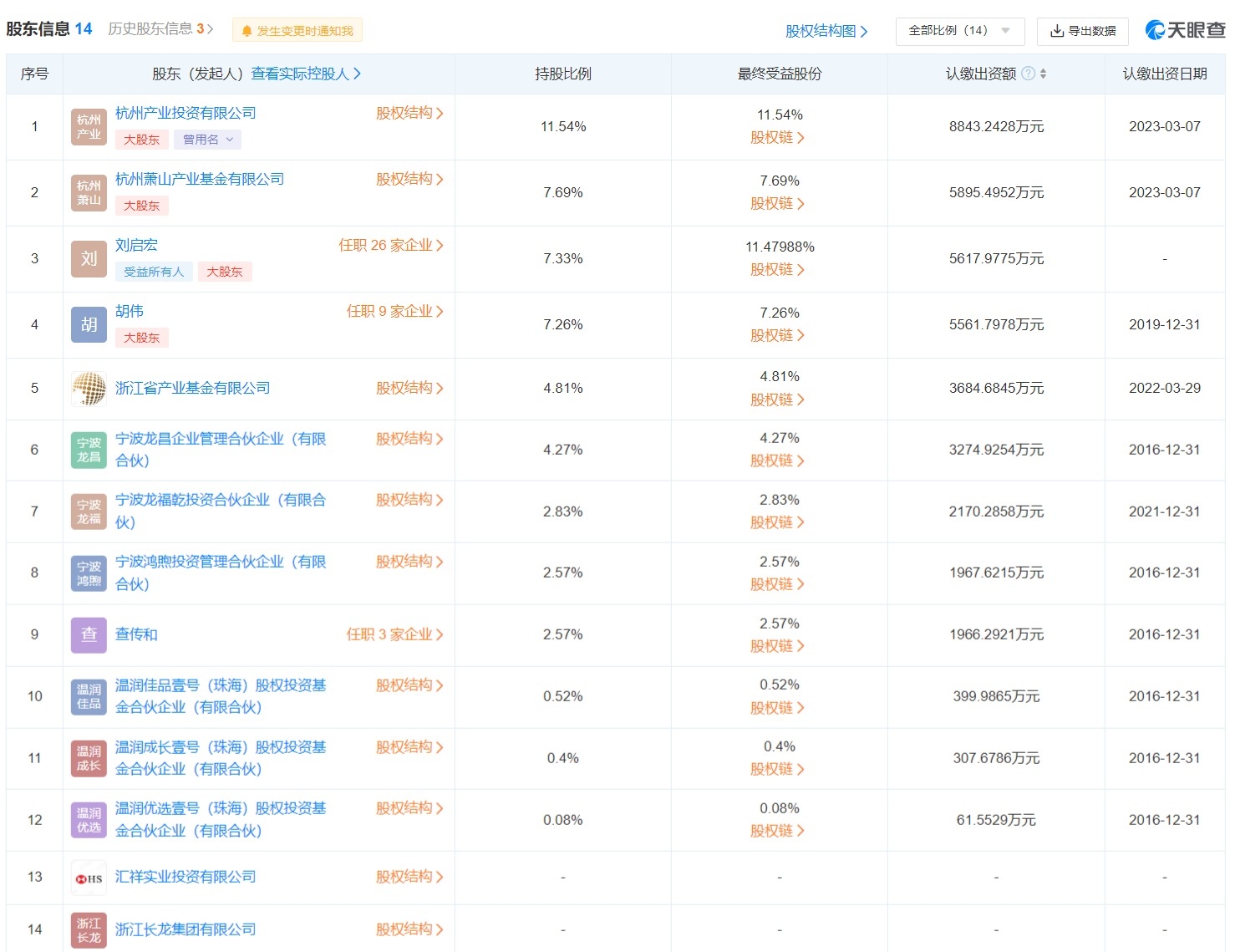Expand 任职 9 家企业 for 胡伟
The image size is (1235, 952).
[395, 311]
